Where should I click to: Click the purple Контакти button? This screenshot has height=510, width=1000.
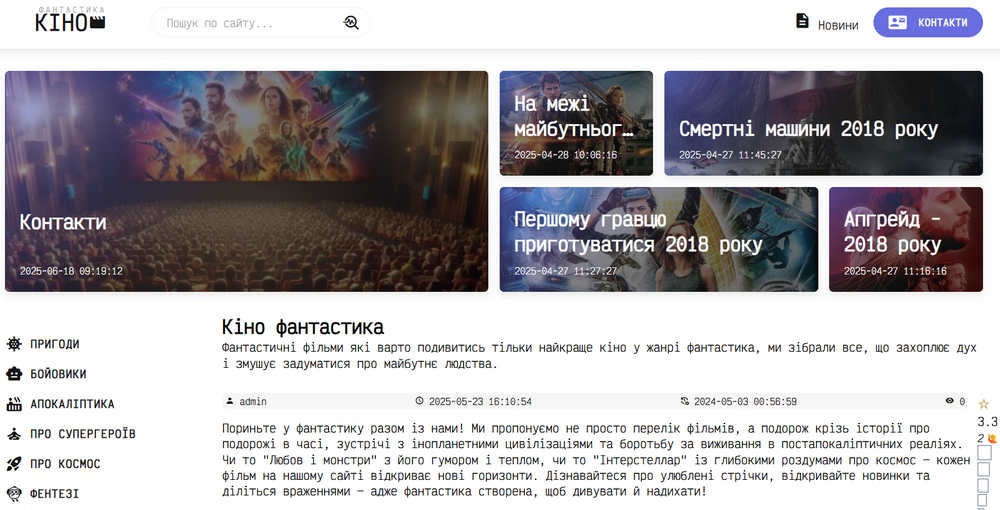pyautogui.click(x=928, y=22)
